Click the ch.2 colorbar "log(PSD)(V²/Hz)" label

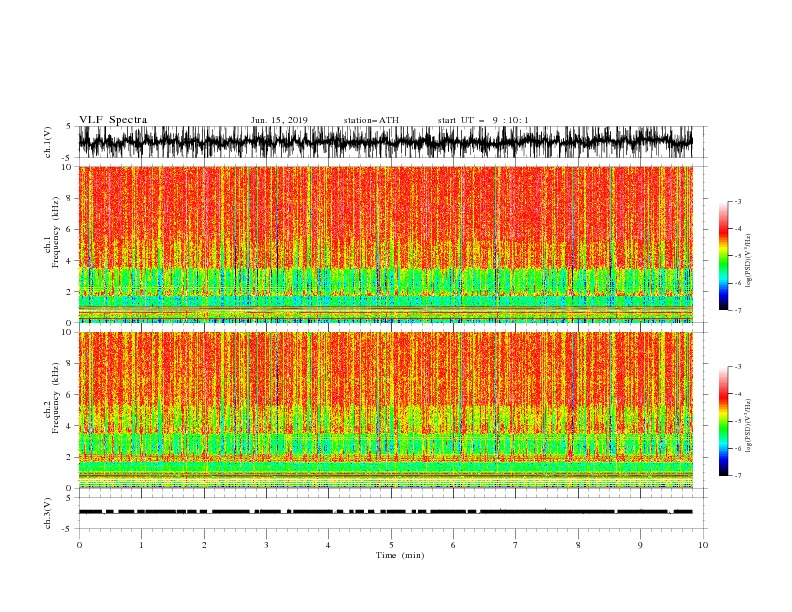tap(749, 426)
